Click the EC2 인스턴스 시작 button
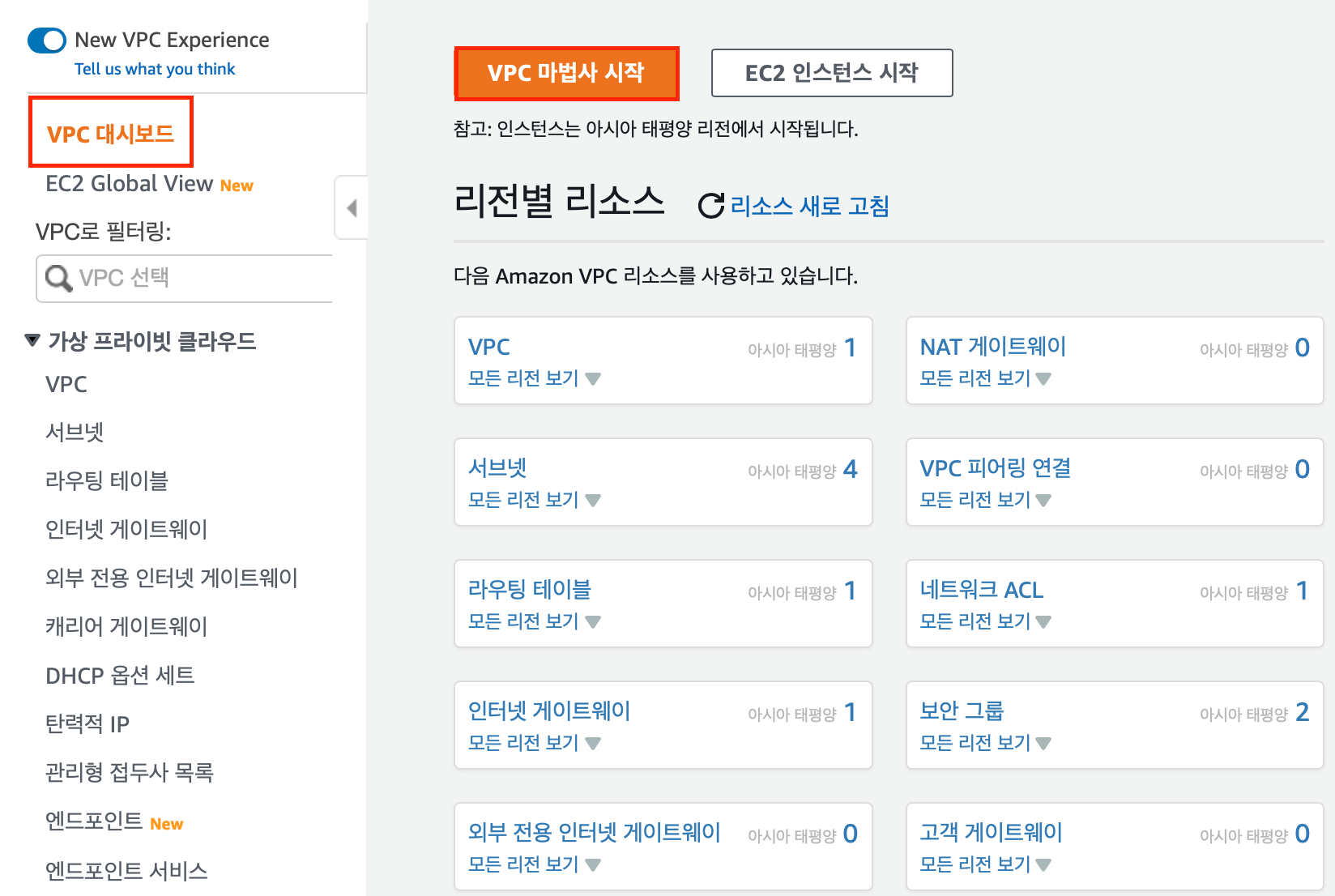This screenshot has height=896, width=1335. [832, 73]
